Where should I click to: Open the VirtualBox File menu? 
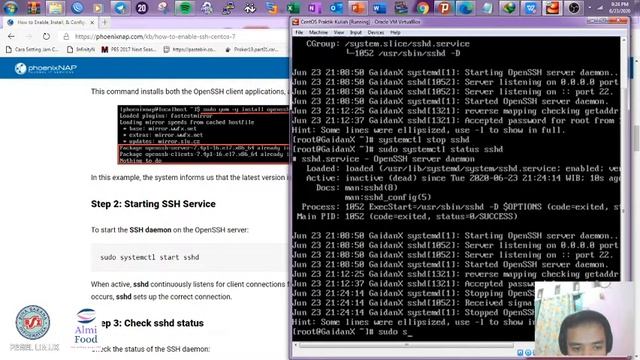[x=299, y=32]
